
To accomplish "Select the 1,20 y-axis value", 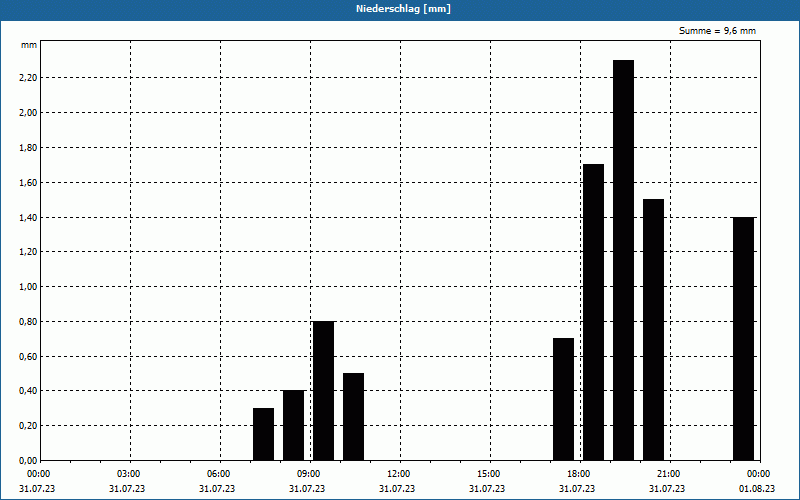I will [x=29, y=252].
